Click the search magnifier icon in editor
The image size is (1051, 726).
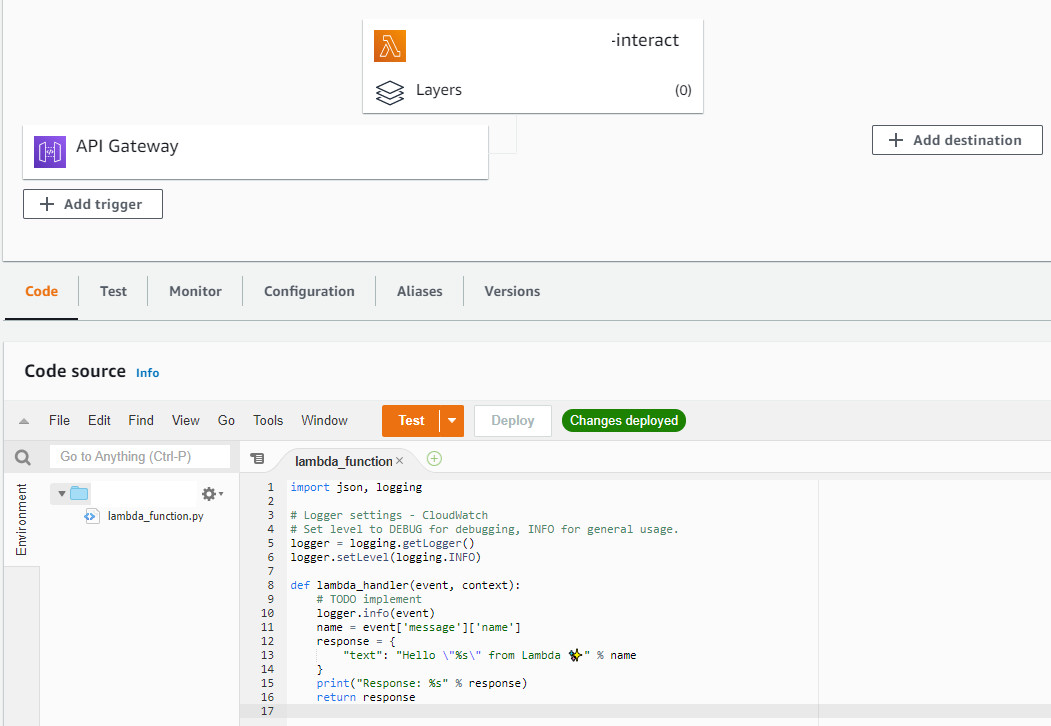click(23, 457)
